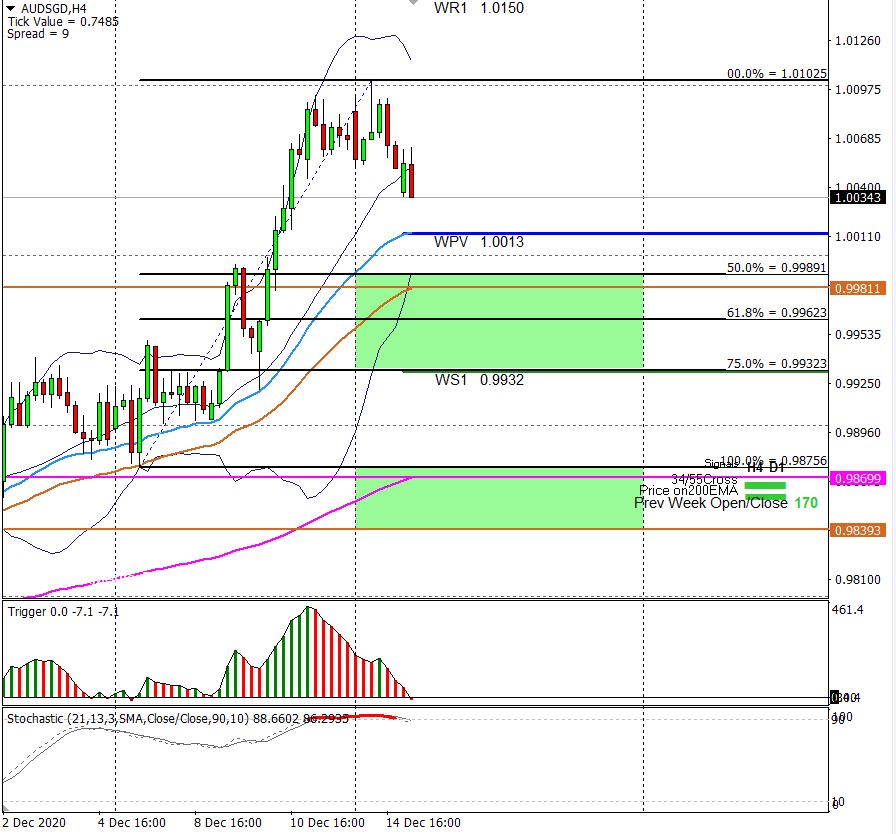The image size is (896, 834).
Task: Click the grey diamond marker at top
Action: 414,3
